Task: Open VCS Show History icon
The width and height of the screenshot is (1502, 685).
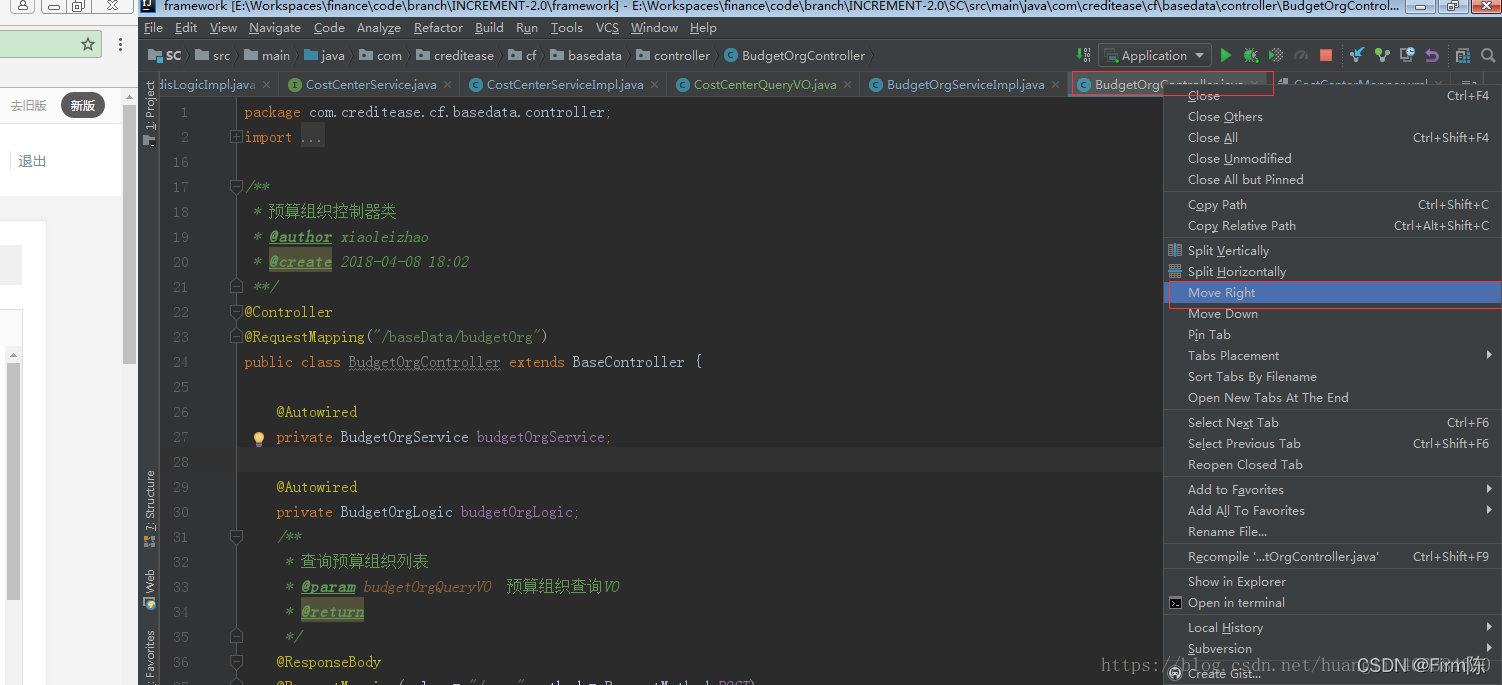Action: click(x=1407, y=56)
